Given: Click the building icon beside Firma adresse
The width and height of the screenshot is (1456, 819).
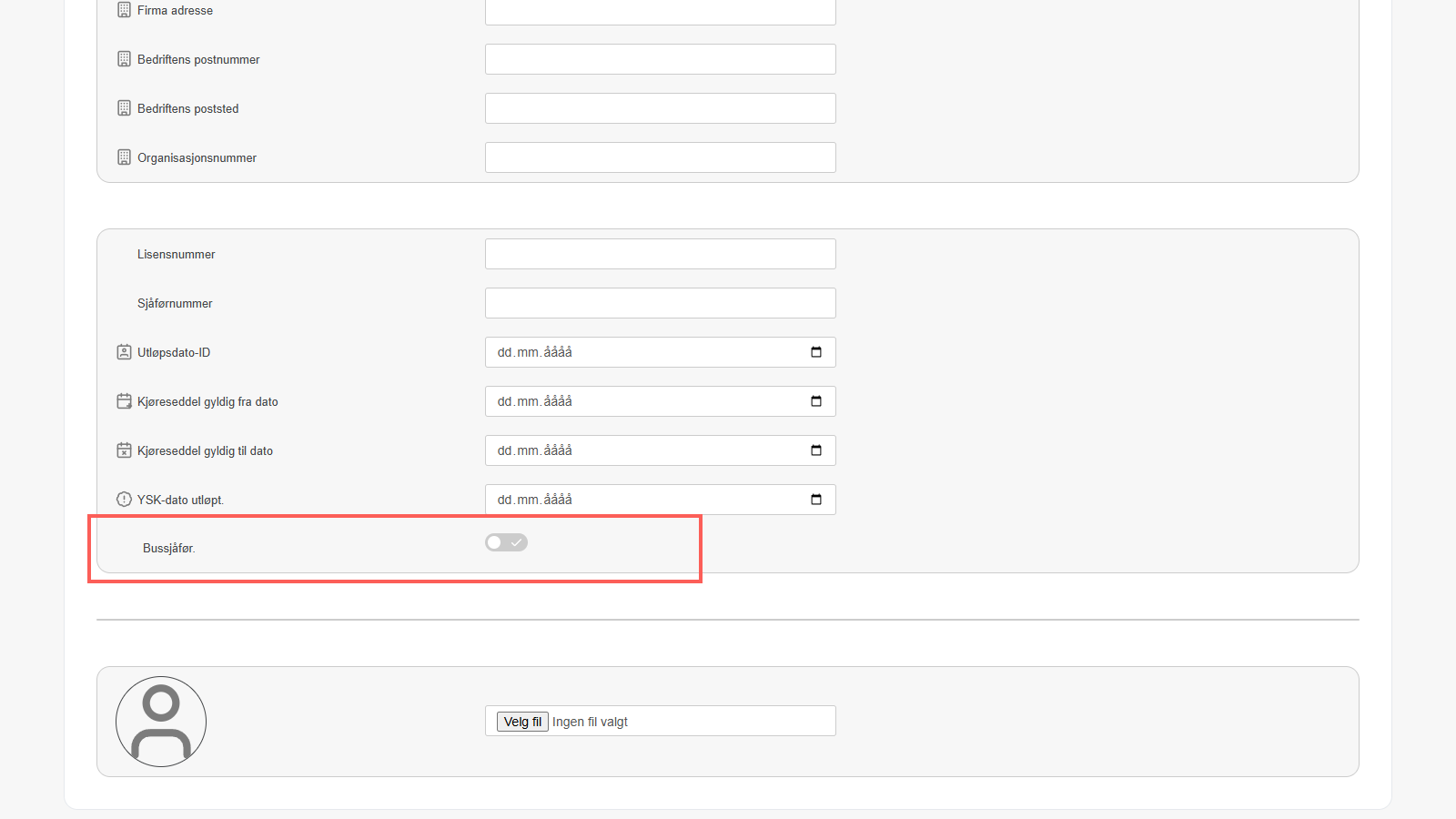Looking at the screenshot, I should click(x=125, y=10).
